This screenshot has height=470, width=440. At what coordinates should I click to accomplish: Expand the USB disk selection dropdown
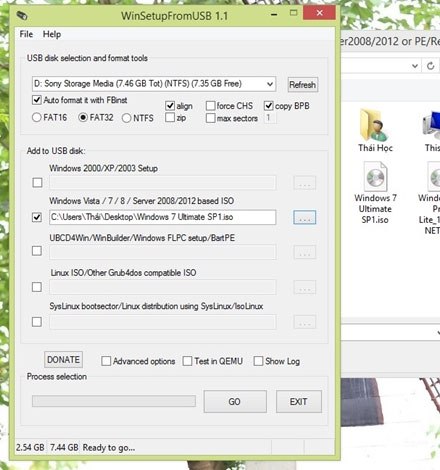(270, 84)
